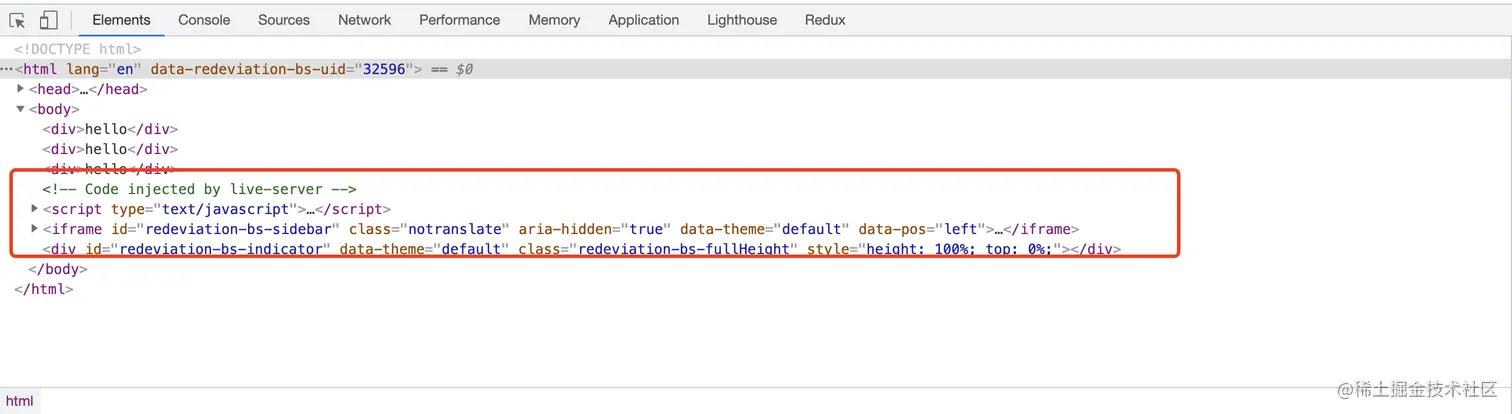This screenshot has width=1512, height=414.
Task: Activate the inspect element picker icon
Action: 17,20
